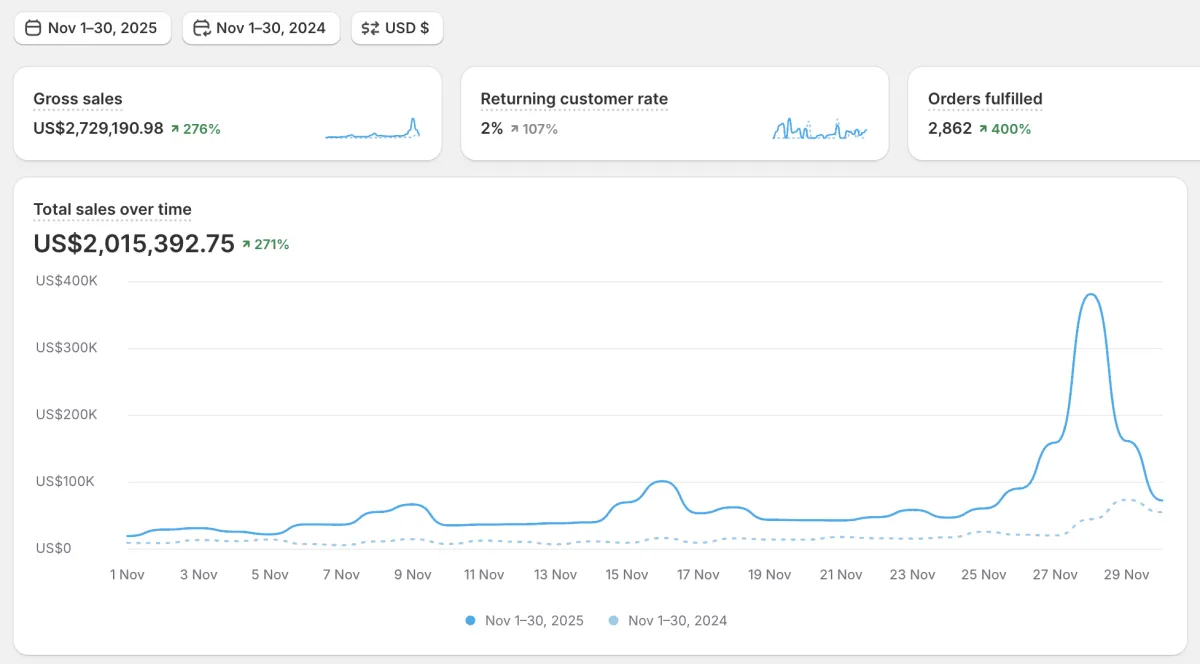
Task: Click the green 276% gross sales change
Action: (x=195, y=129)
